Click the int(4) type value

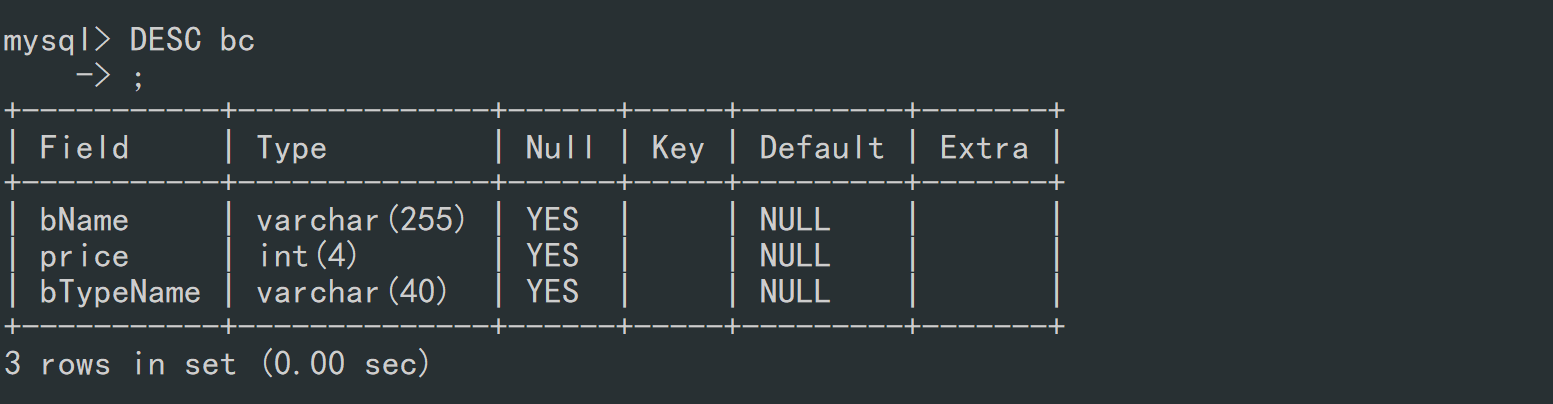[308, 256]
